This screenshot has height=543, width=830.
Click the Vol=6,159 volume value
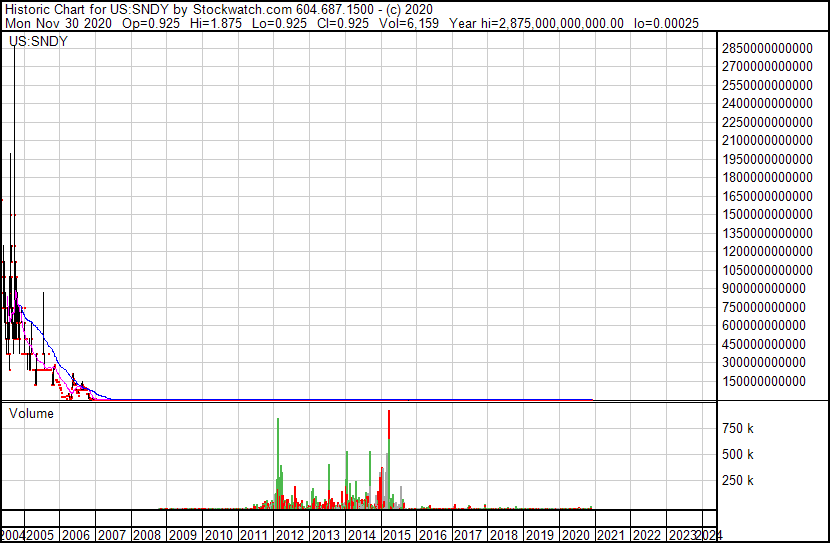click(409, 23)
